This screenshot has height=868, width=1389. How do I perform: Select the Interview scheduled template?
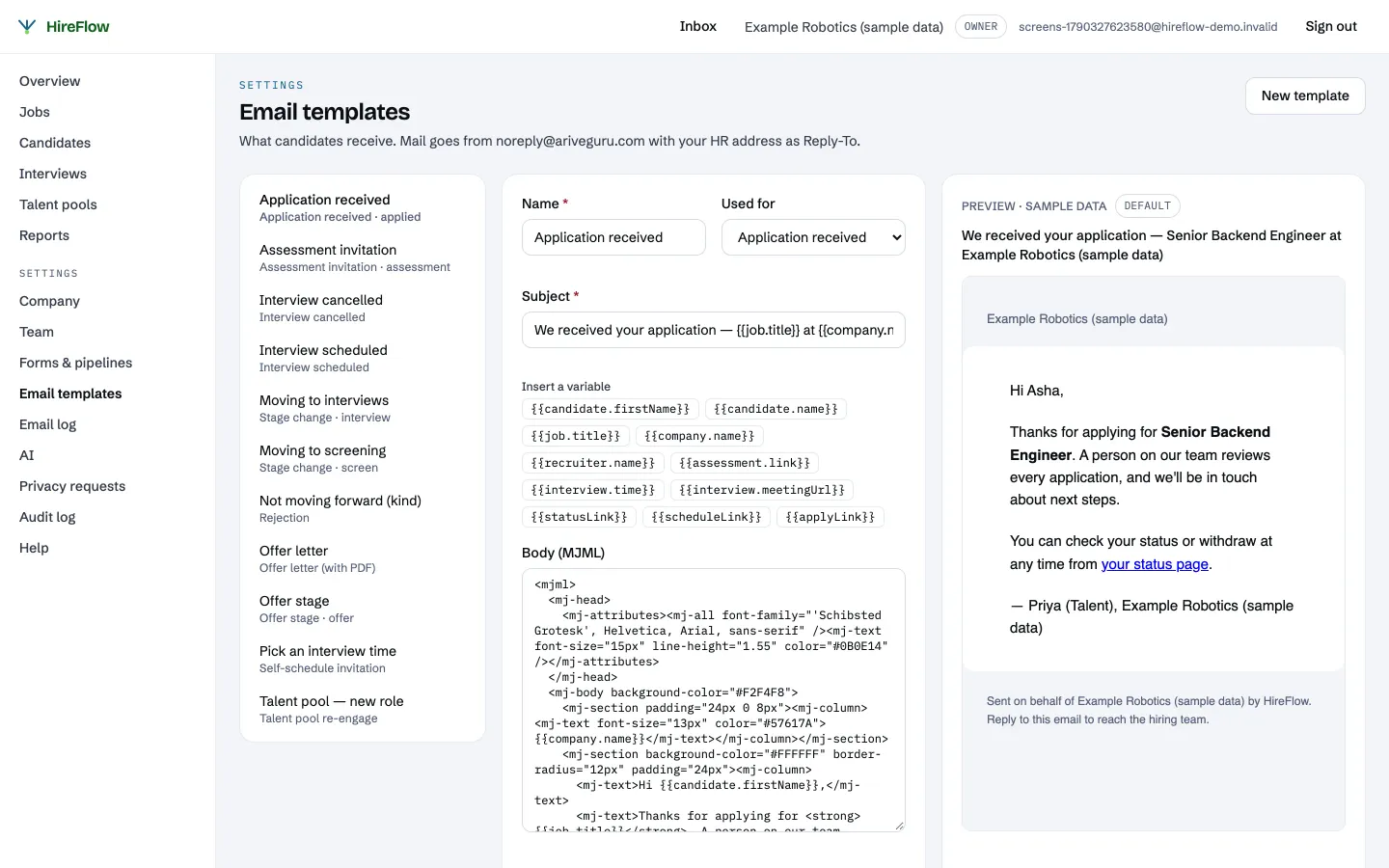click(363, 358)
